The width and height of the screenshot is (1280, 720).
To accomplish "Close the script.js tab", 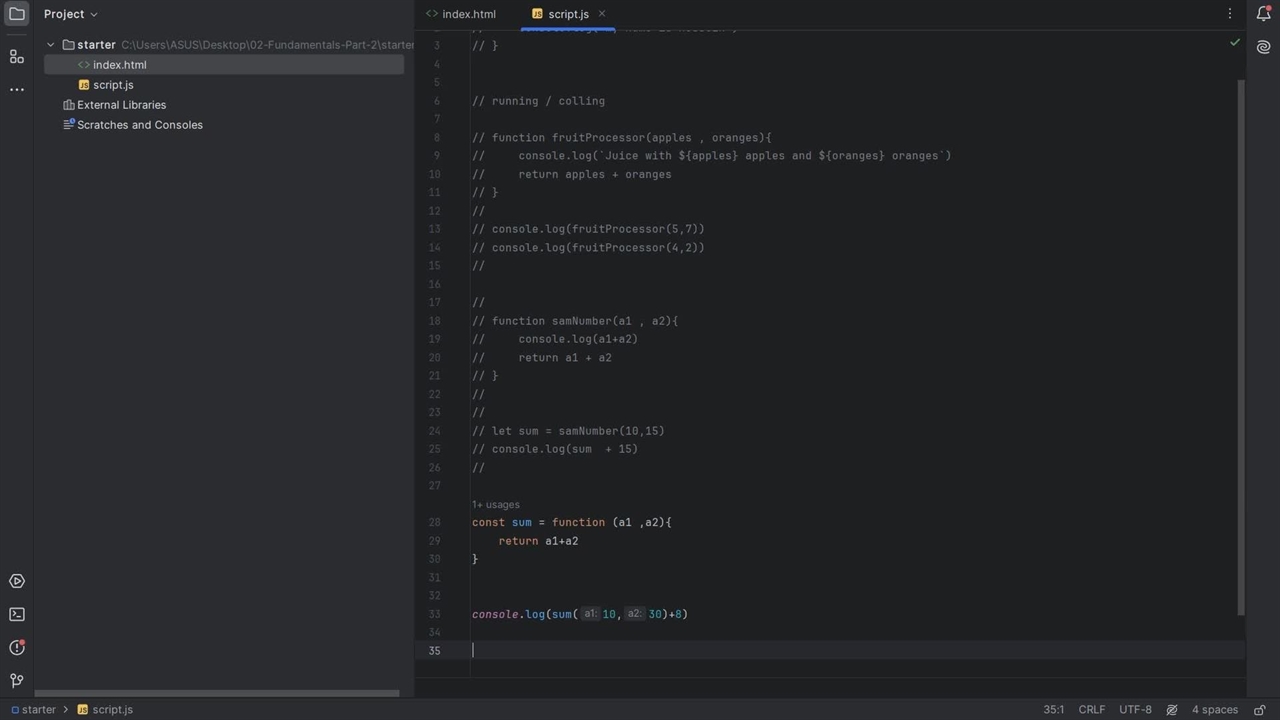I will (602, 14).
